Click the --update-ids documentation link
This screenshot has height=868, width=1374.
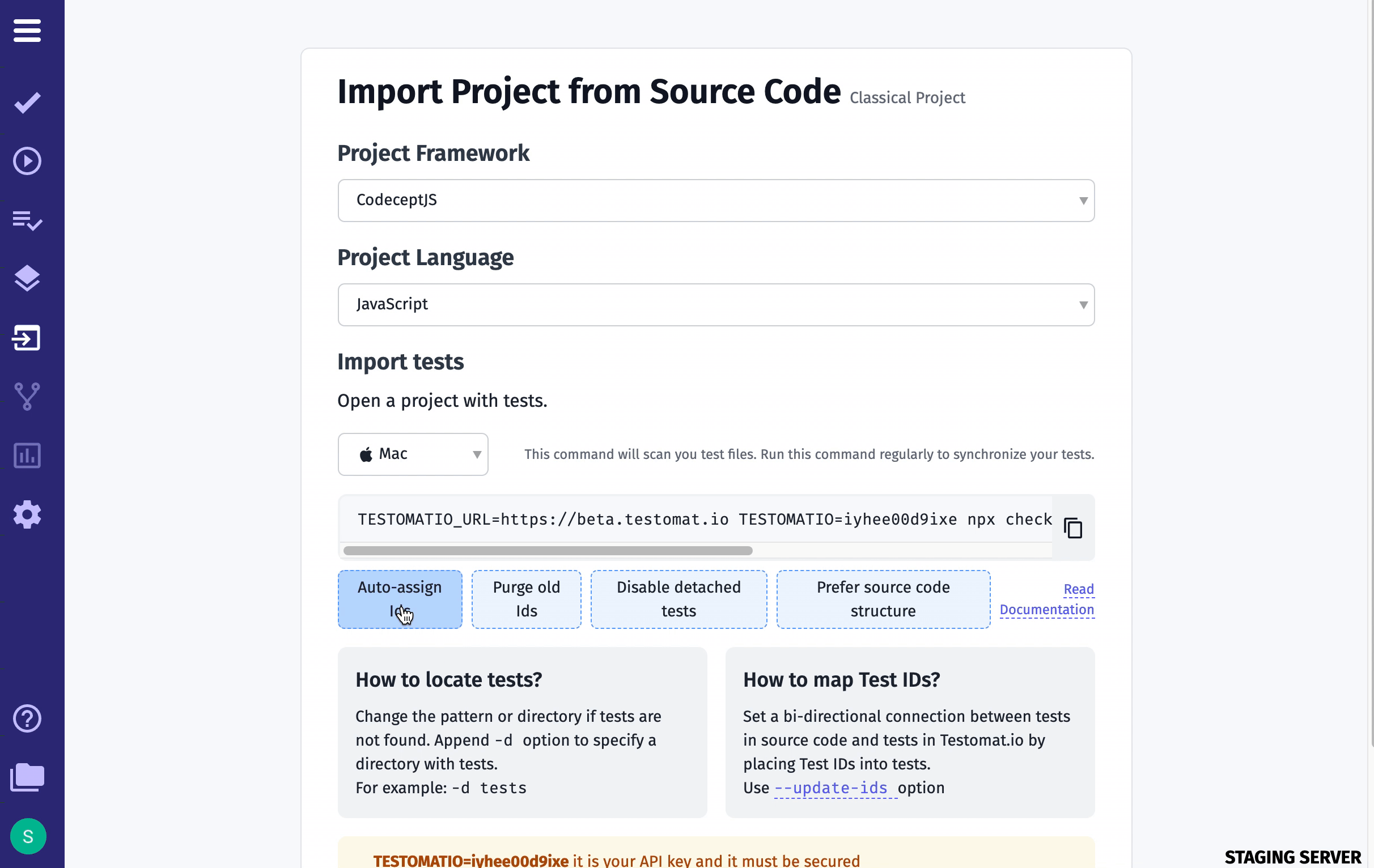pos(830,787)
